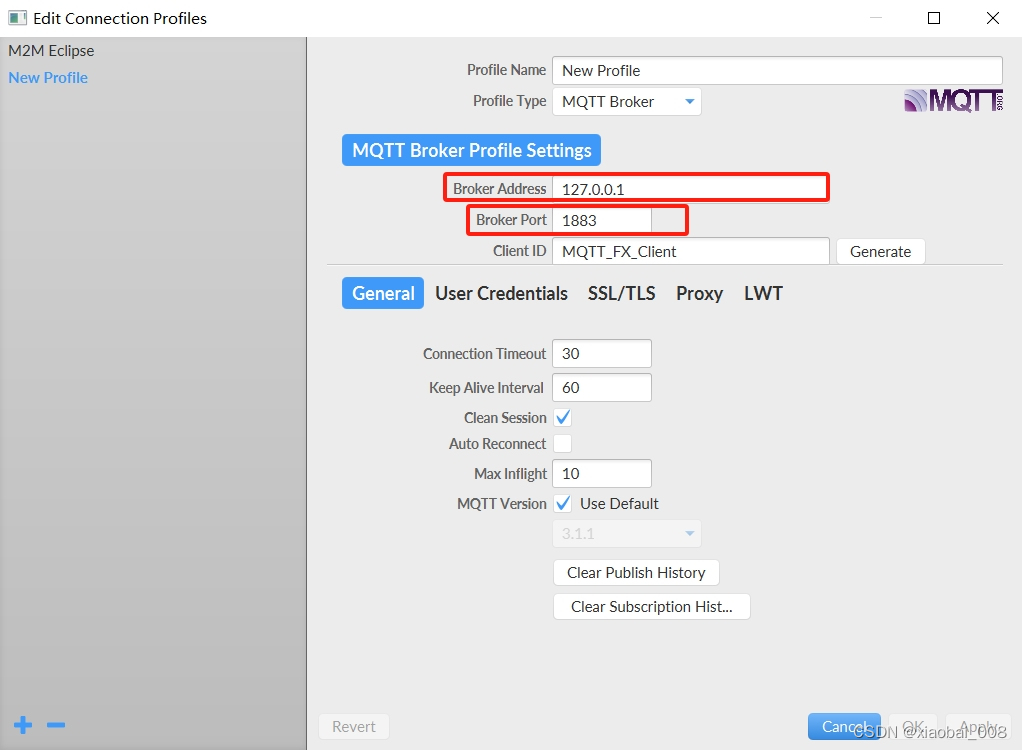Click the minus icon to remove the profile

tap(55, 725)
